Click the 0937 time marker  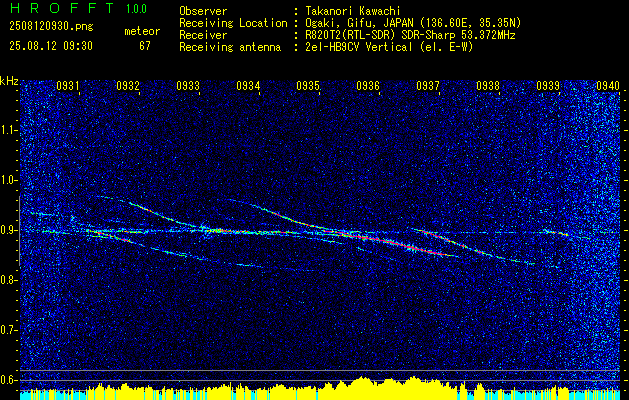[428, 86]
